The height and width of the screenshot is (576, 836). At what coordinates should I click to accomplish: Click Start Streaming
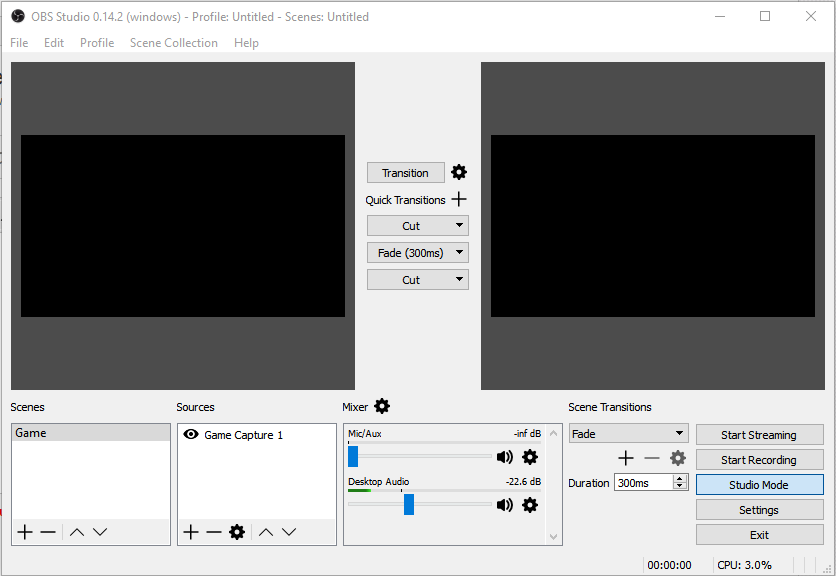759,435
